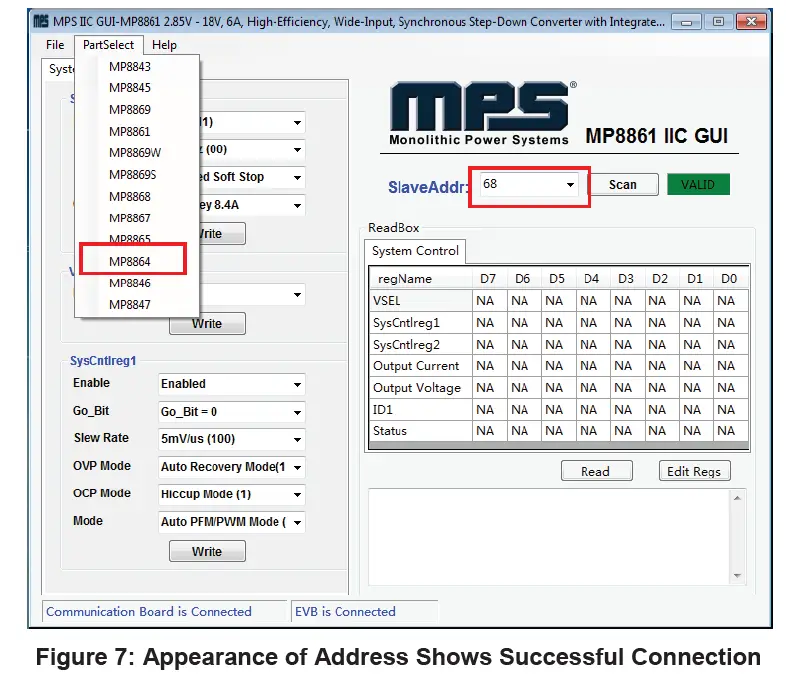Open the File menu
Image resolution: width=786 pixels, height=677 pixels.
tap(55, 45)
